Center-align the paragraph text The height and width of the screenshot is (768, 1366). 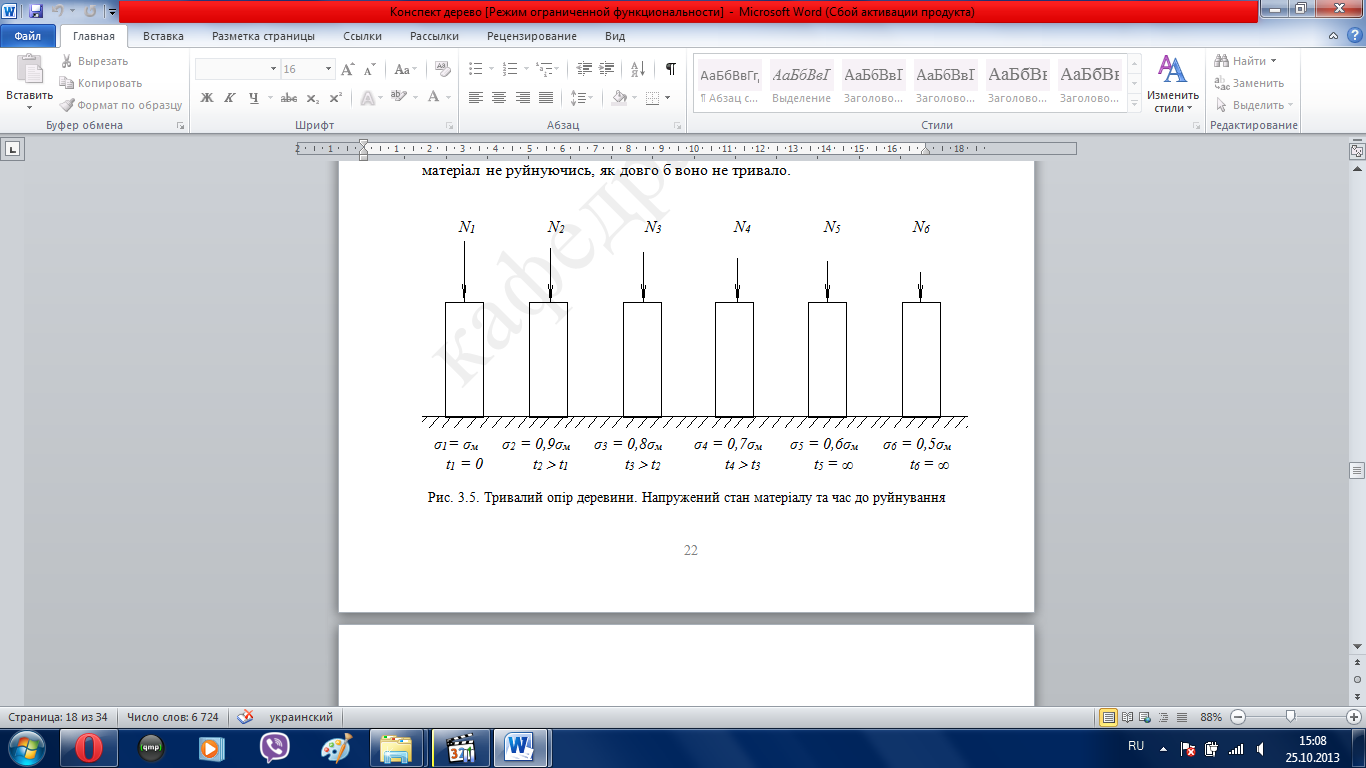[x=499, y=98]
